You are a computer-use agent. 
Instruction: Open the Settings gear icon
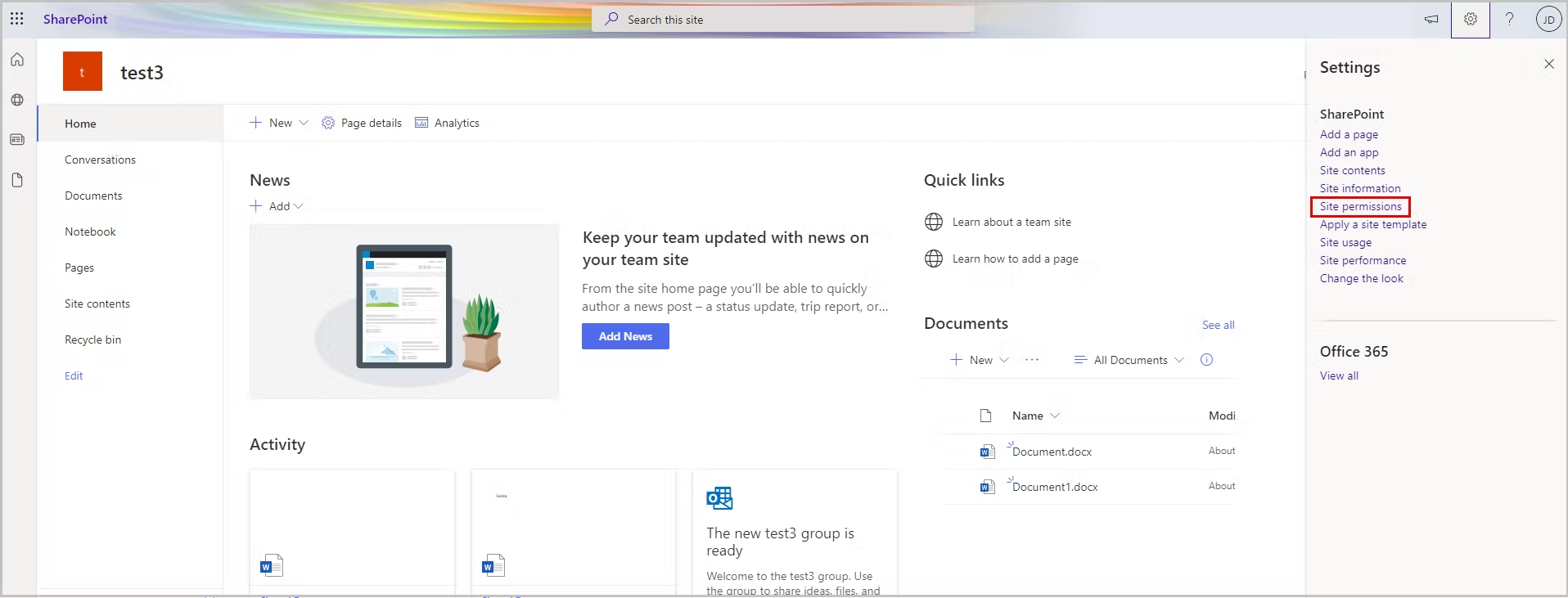[1471, 19]
